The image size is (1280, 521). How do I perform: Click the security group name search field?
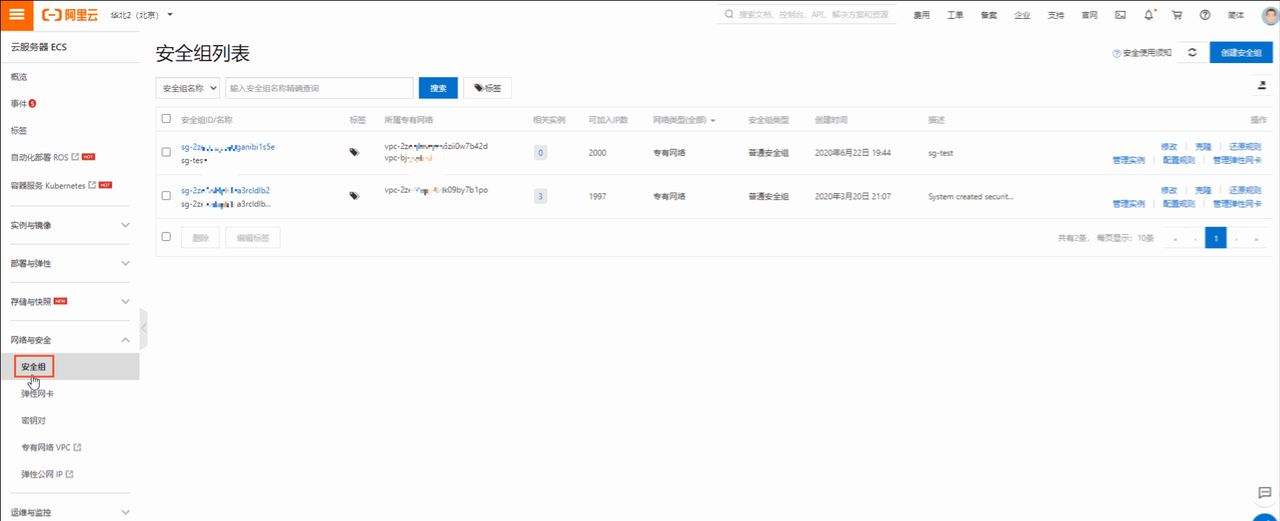tap(319, 88)
